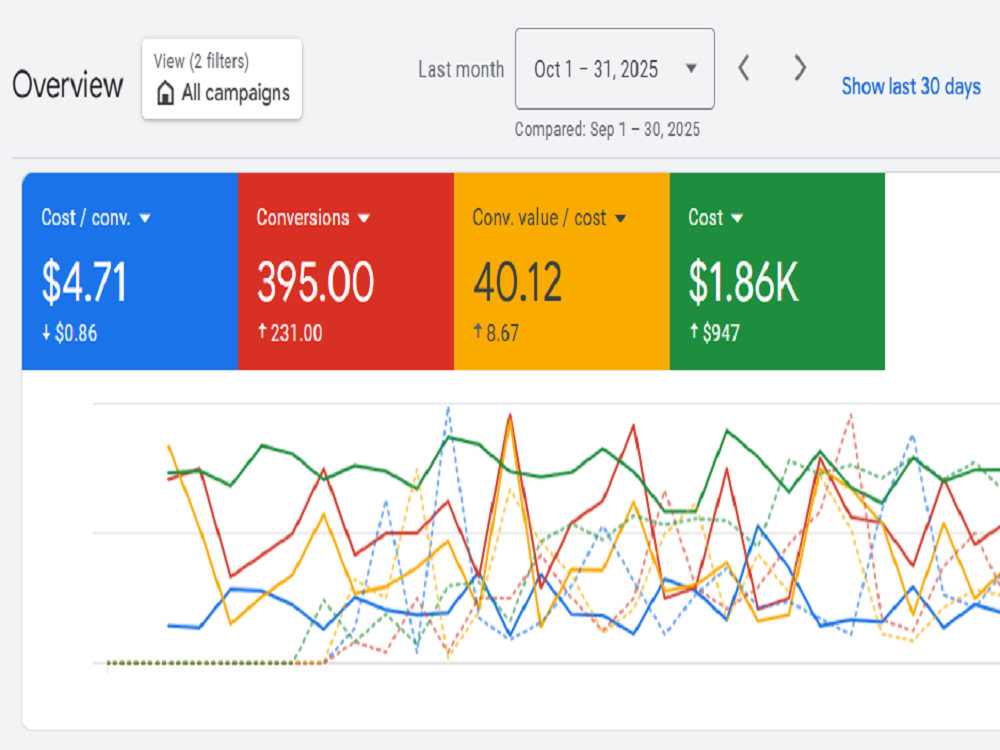Open the All campaigns view filter

click(x=221, y=78)
